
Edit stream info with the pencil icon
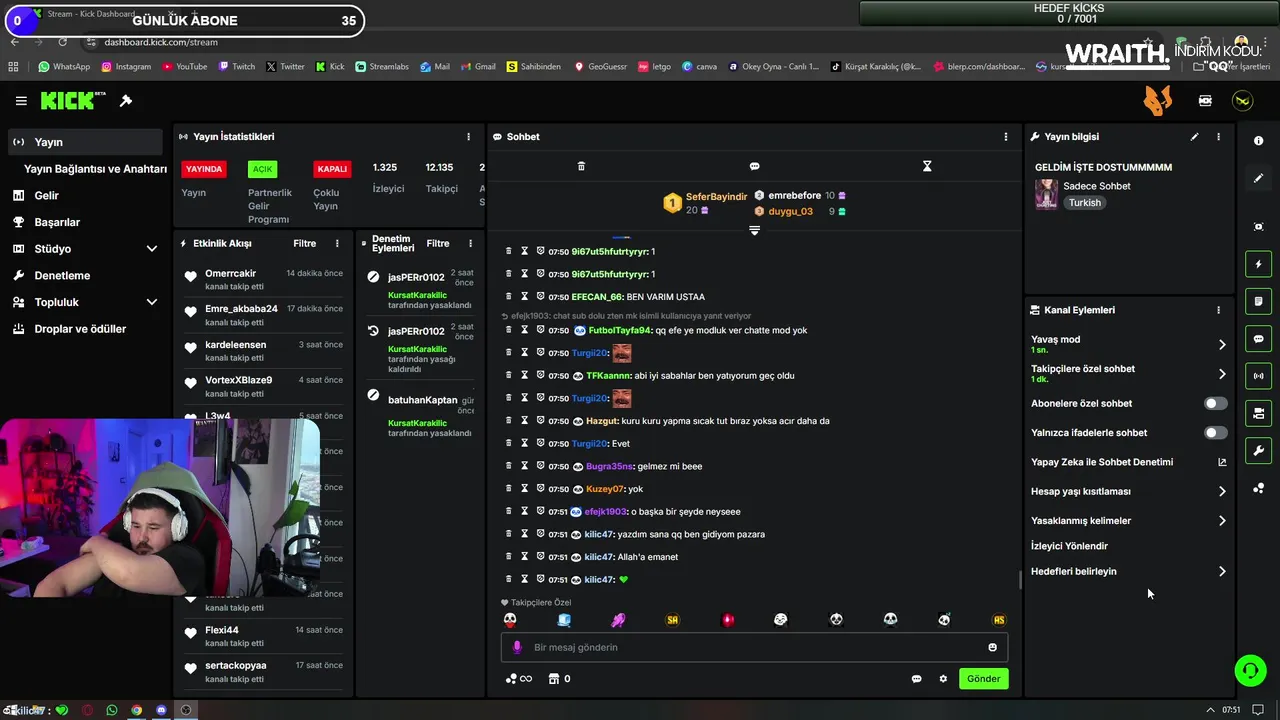pos(1194,137)
